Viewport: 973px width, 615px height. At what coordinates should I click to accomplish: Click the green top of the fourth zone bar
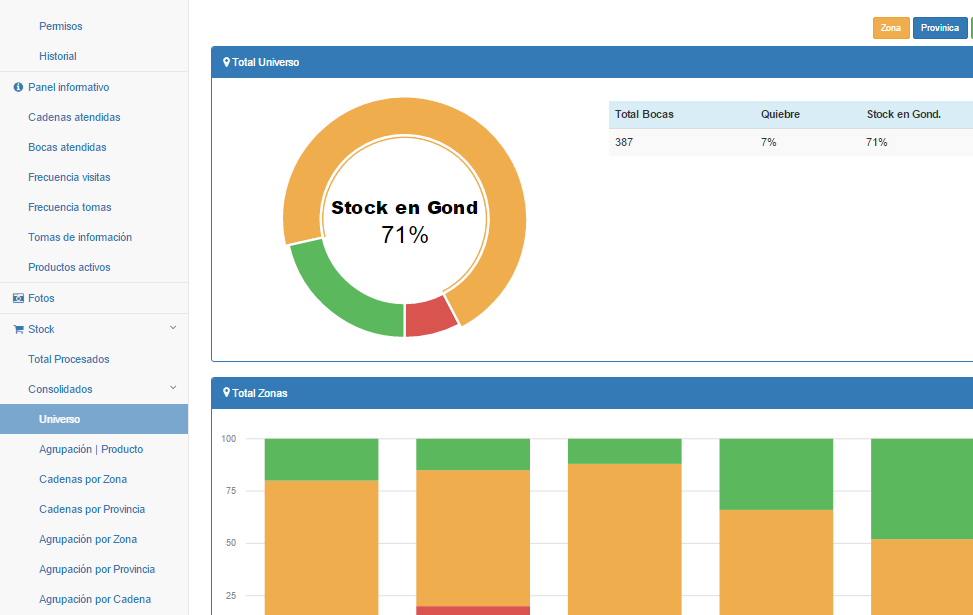coord(776,474)
